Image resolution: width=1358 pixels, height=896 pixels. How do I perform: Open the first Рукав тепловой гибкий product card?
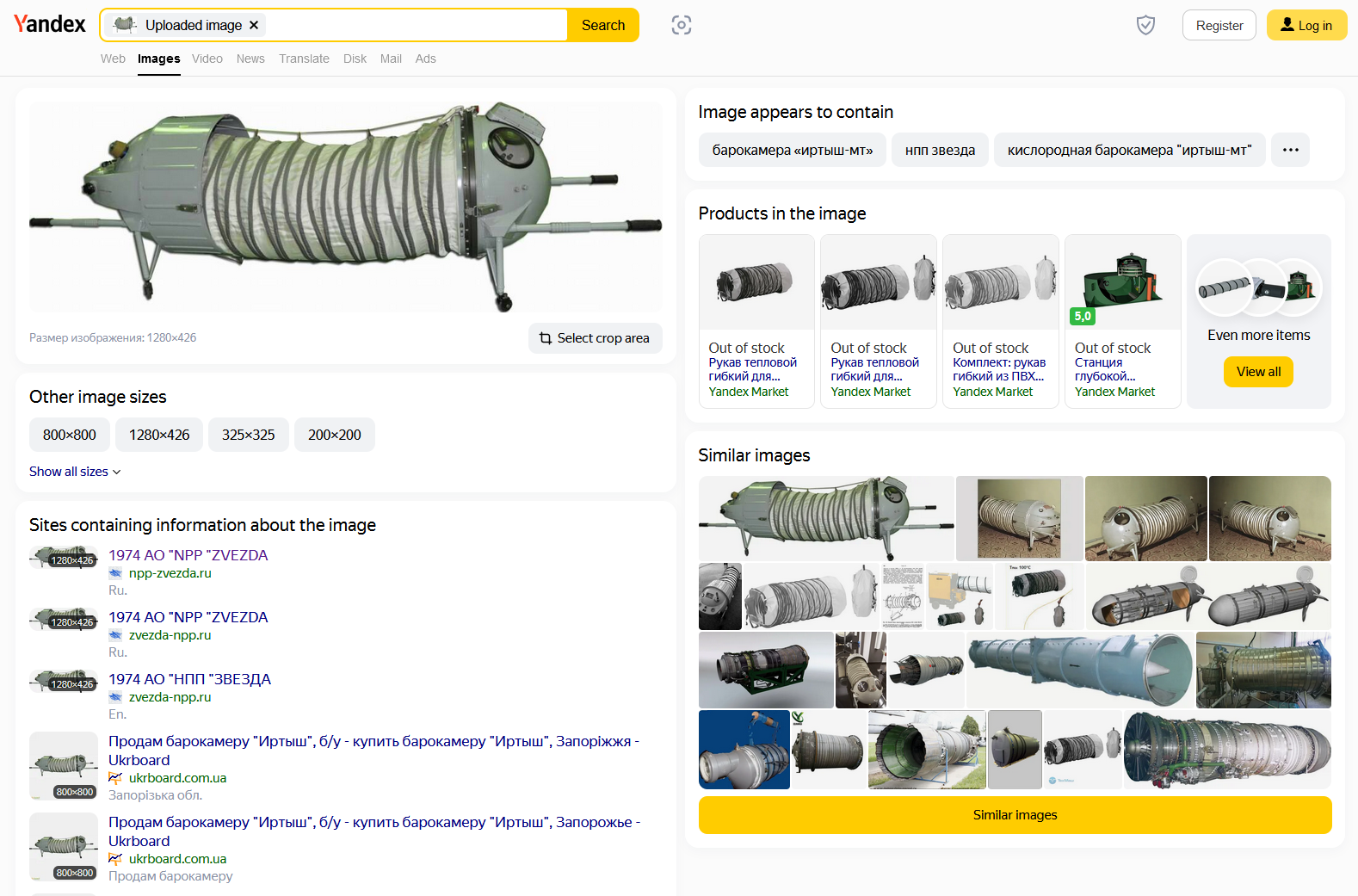click(756, 321)
